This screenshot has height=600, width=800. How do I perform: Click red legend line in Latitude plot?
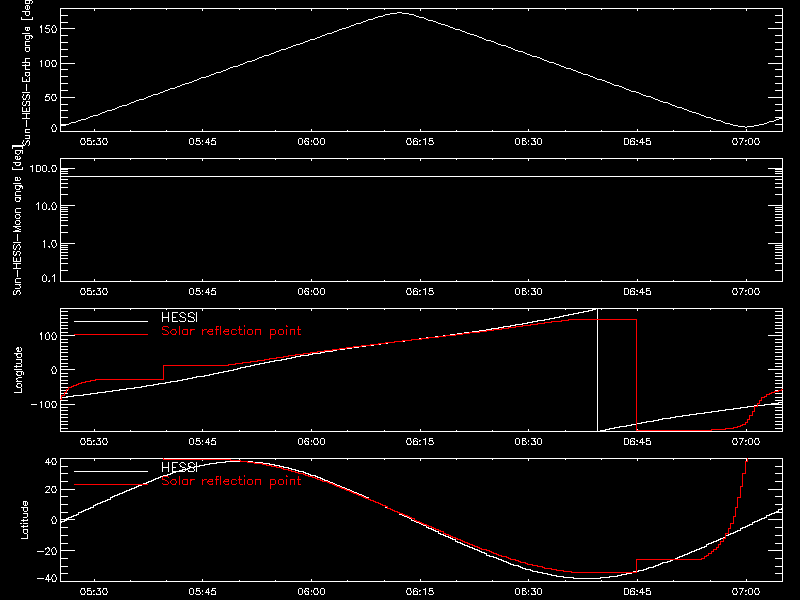point(111,485)
